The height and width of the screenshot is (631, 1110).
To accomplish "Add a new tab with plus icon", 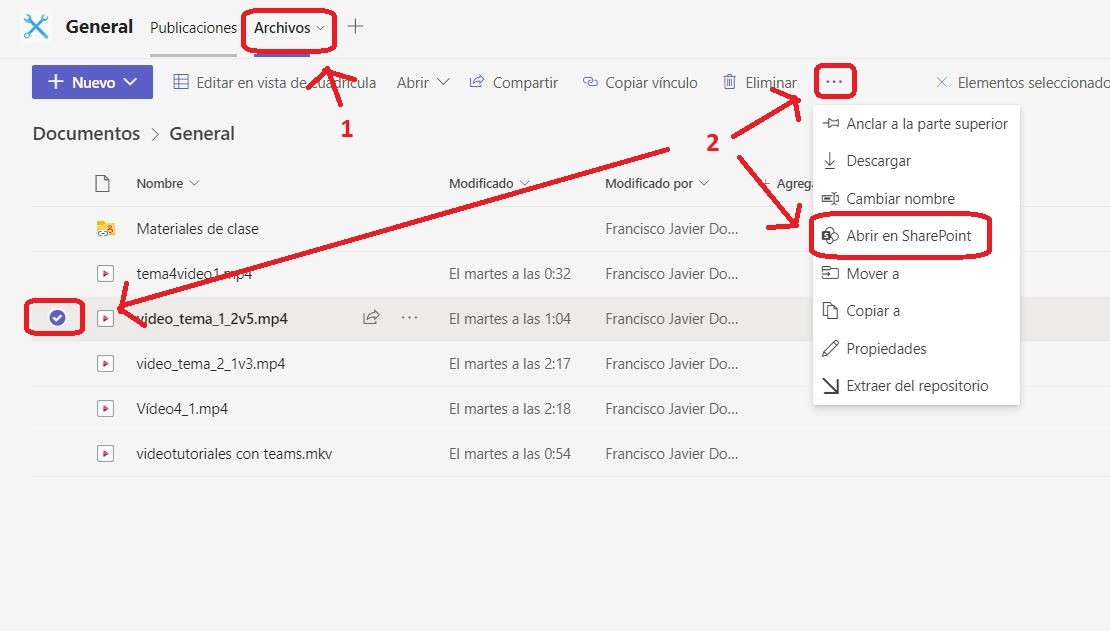I will tap(355, 27).
